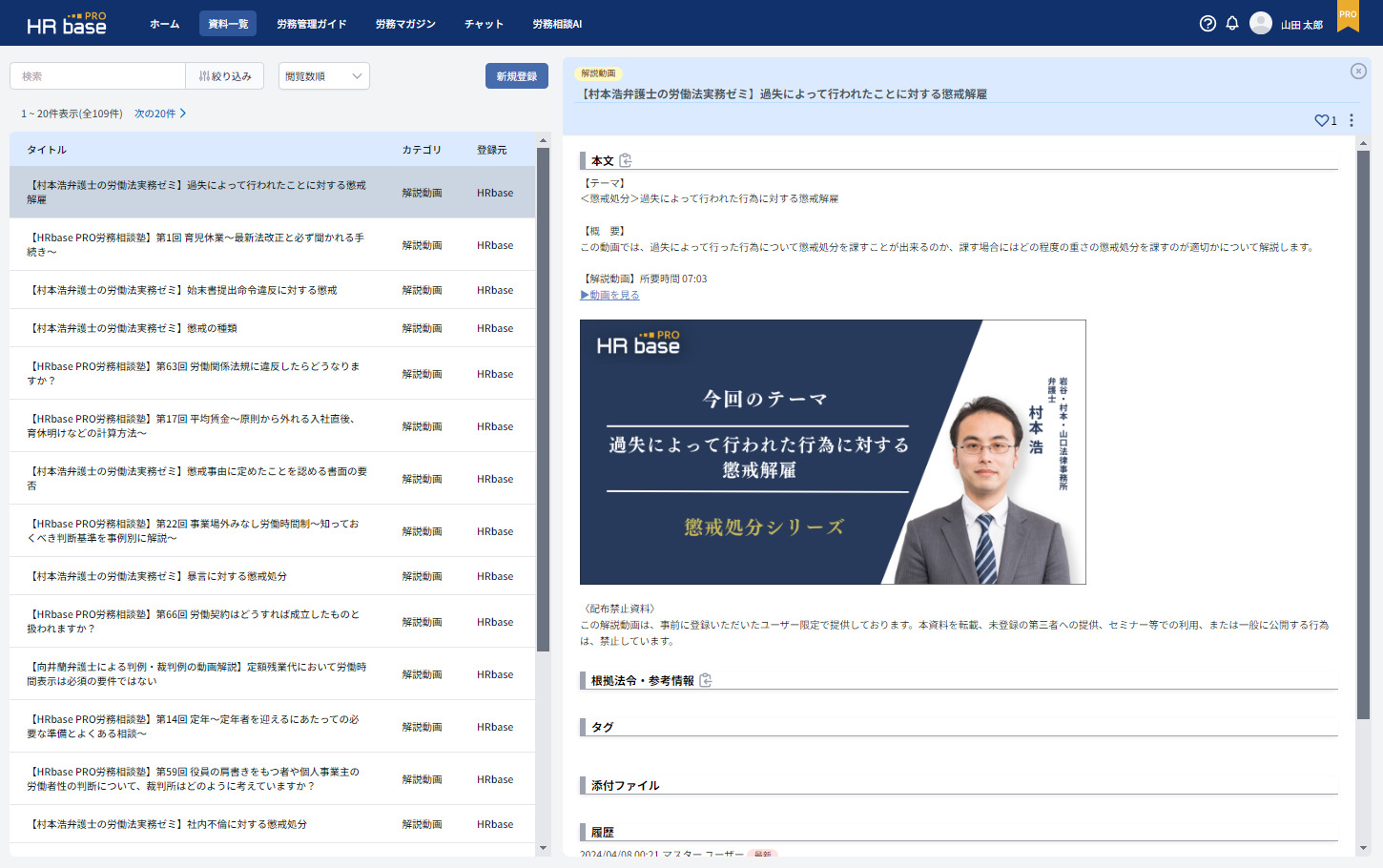
Task: Open the notifications bell
Action: point(1232,24)
